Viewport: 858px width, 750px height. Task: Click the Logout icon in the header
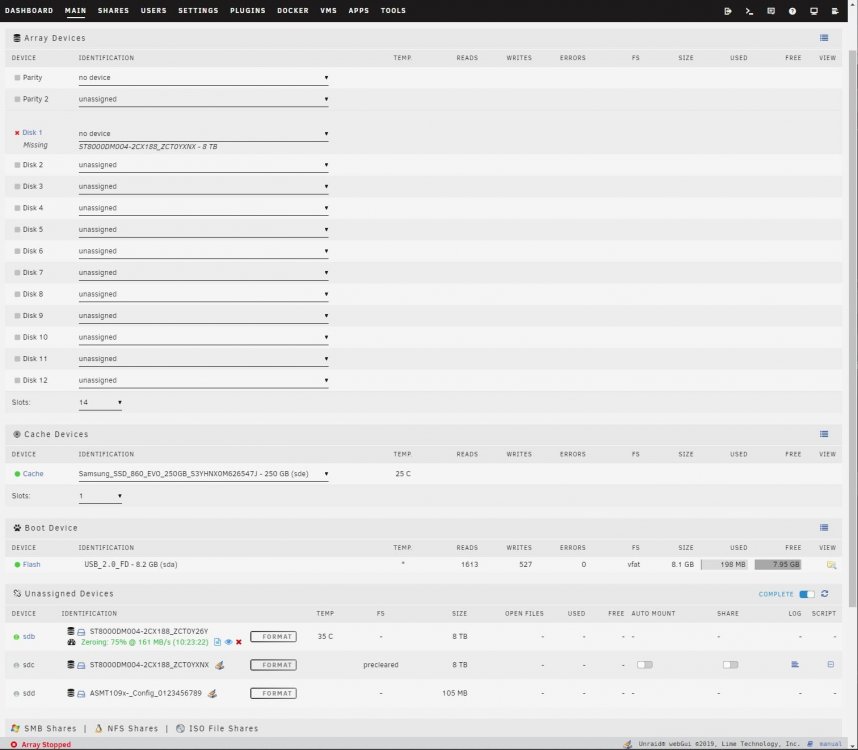coord(728,11)
